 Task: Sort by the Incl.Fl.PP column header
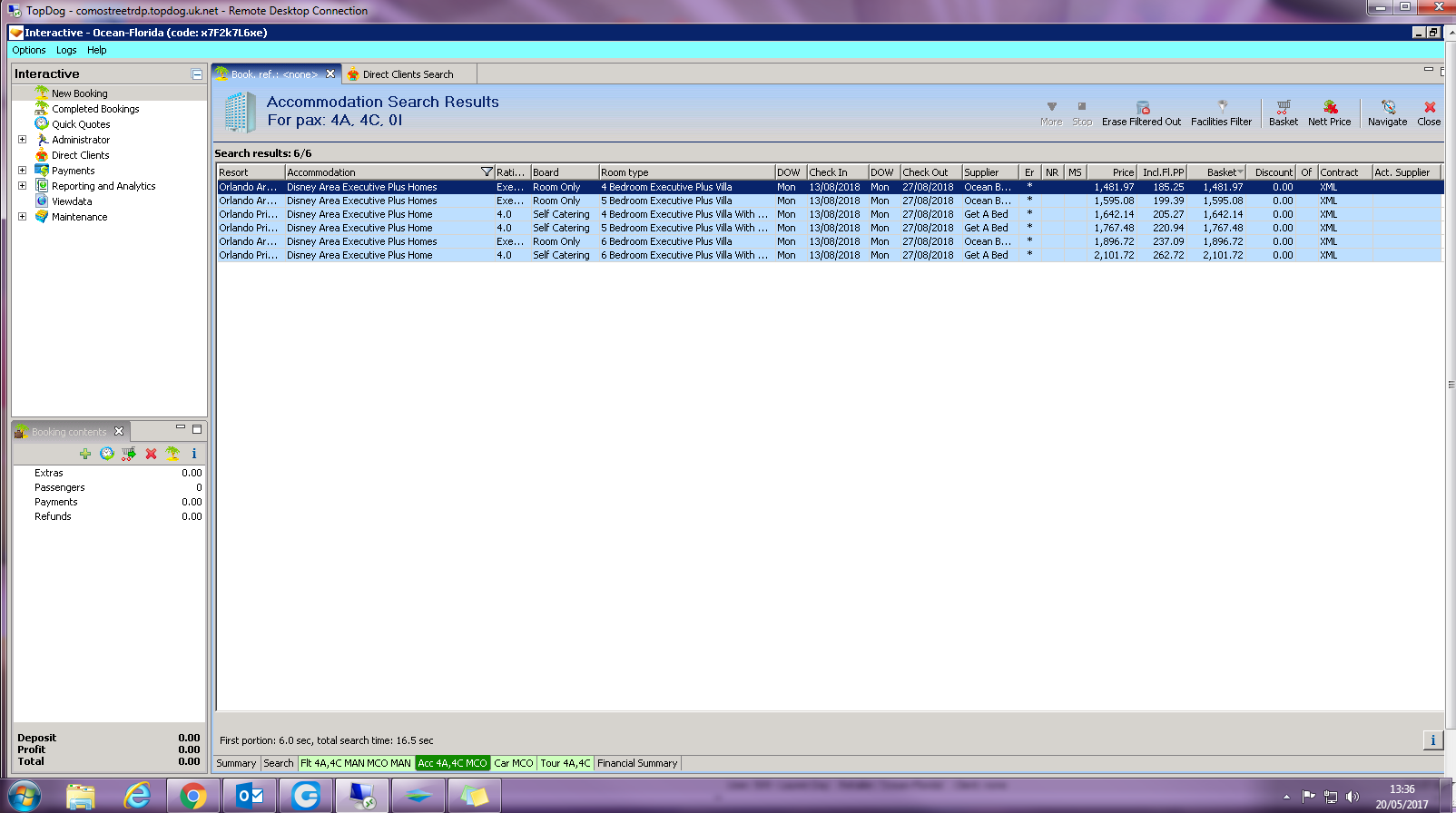point(1163,172)
